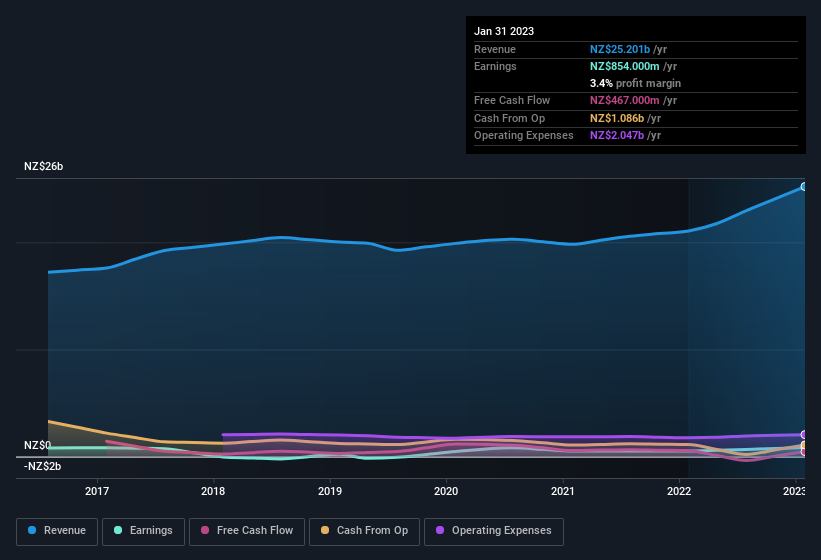821x560 pixels.
Task: Click the NZ$0 y-axis label
Action: (38, 445)
